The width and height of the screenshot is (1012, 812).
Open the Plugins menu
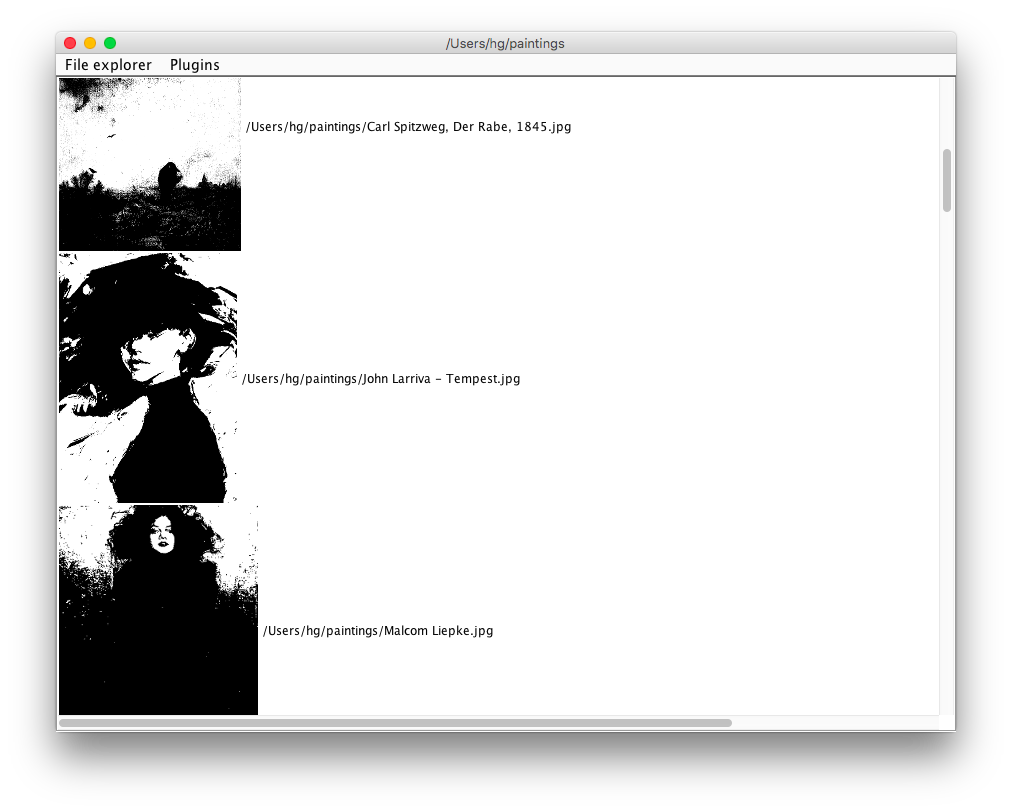(194, 65)
